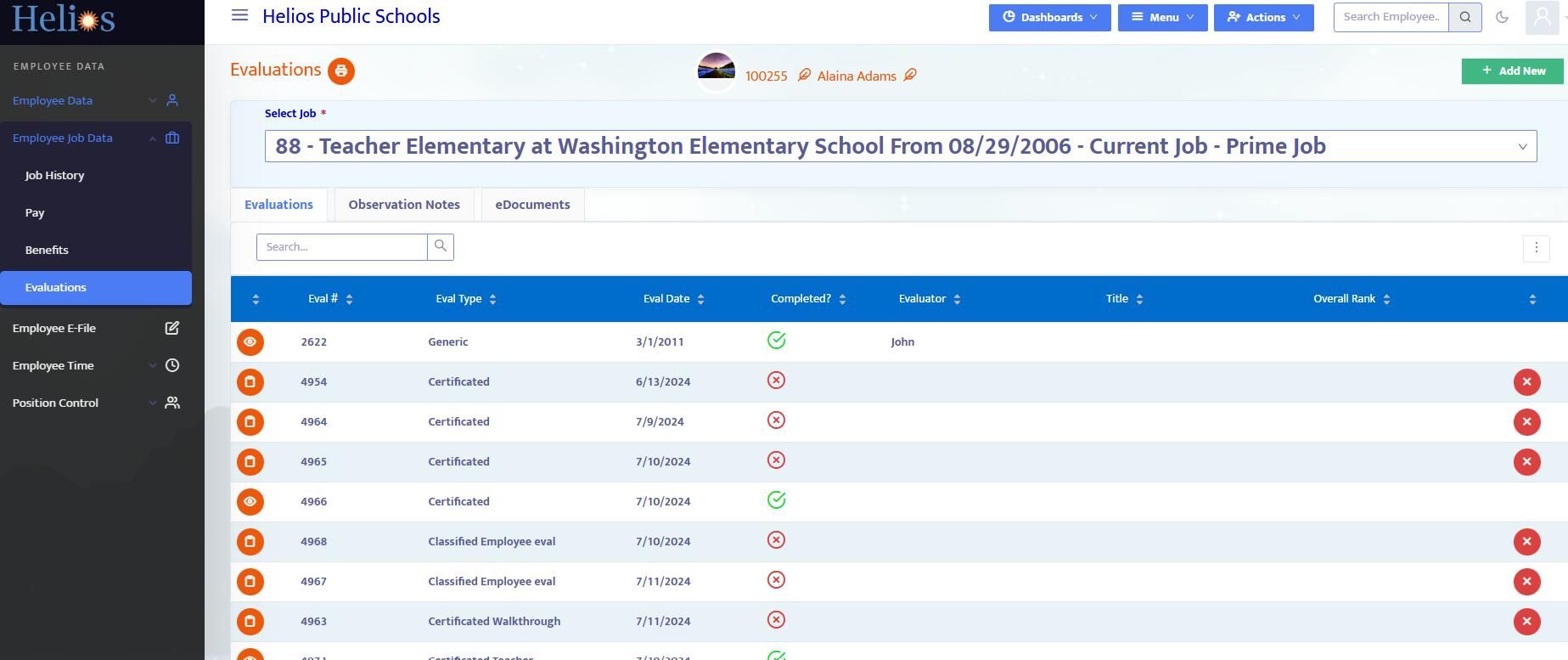1568x660 pixels.
Task: Open the Actions dropdown
Action: tap(1263, 17)
